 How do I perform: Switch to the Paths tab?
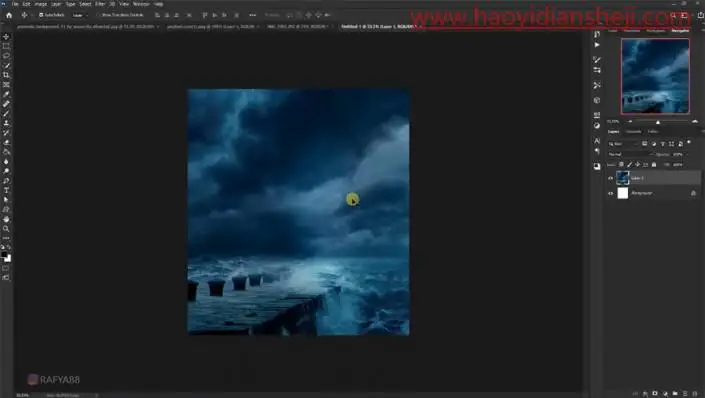653,132
